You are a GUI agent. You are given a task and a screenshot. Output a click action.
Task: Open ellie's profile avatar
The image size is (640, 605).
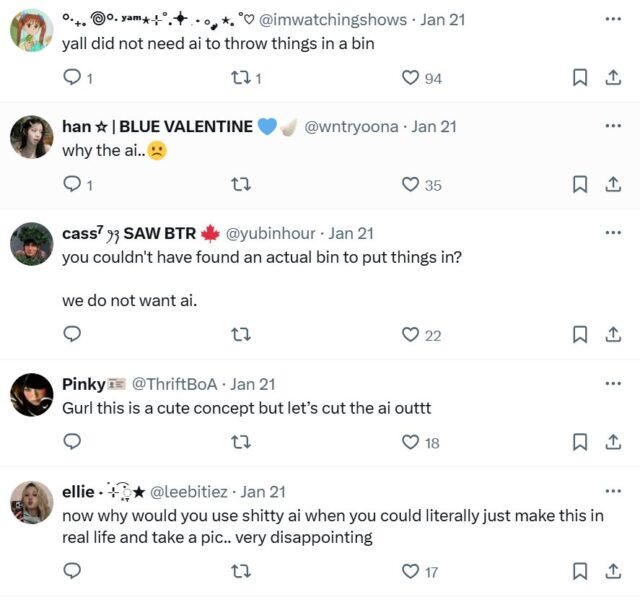[x=31, y=502]
